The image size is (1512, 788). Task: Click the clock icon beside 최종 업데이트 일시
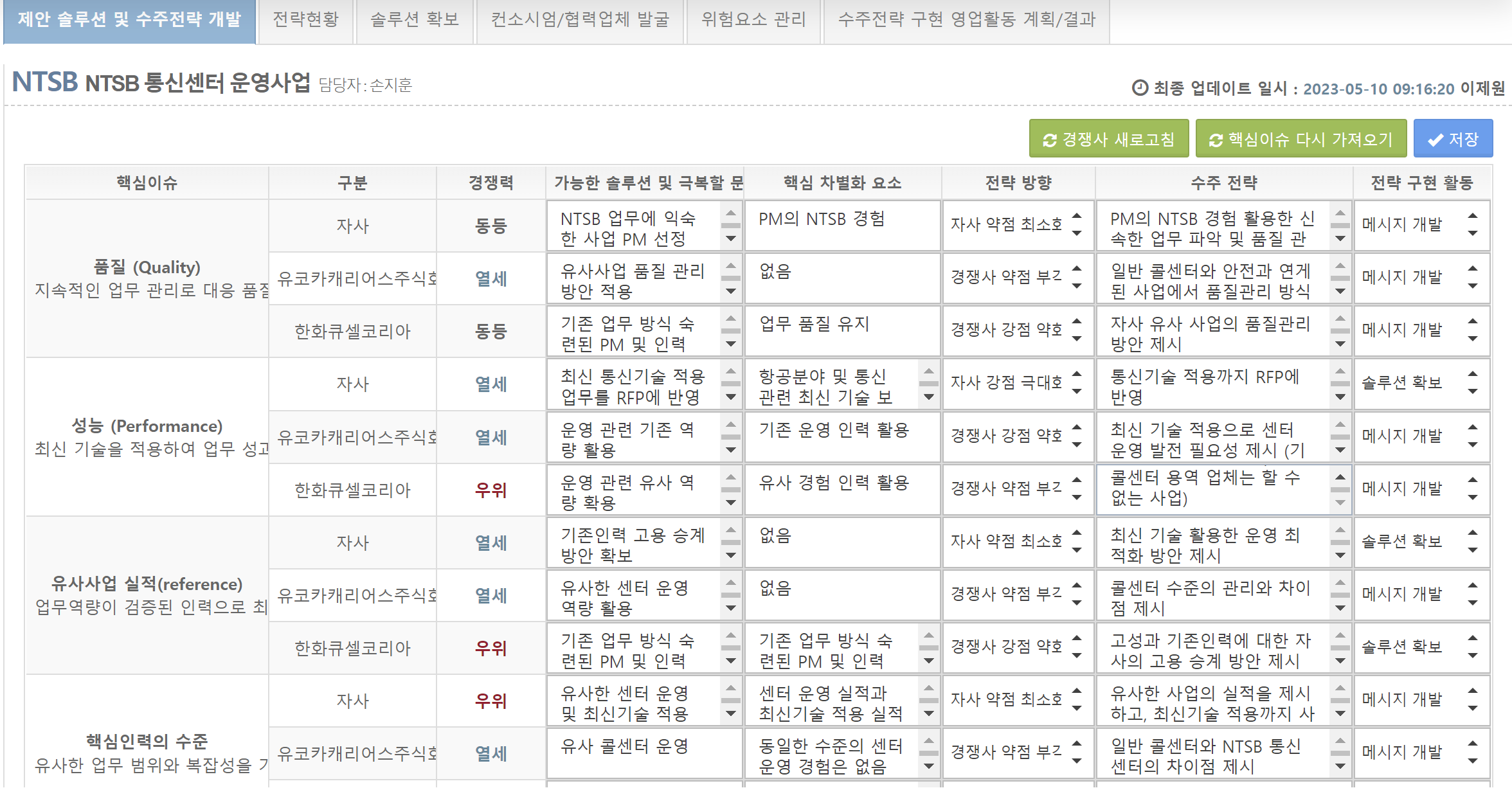(1140, 87)
